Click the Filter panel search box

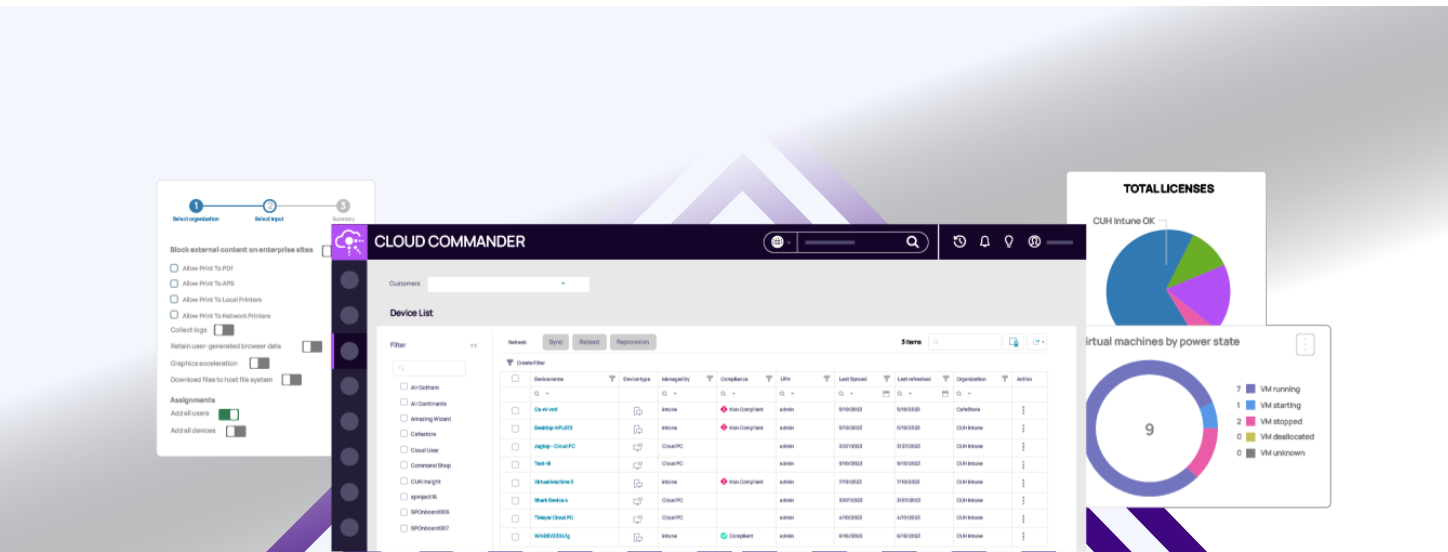point(429,368)
